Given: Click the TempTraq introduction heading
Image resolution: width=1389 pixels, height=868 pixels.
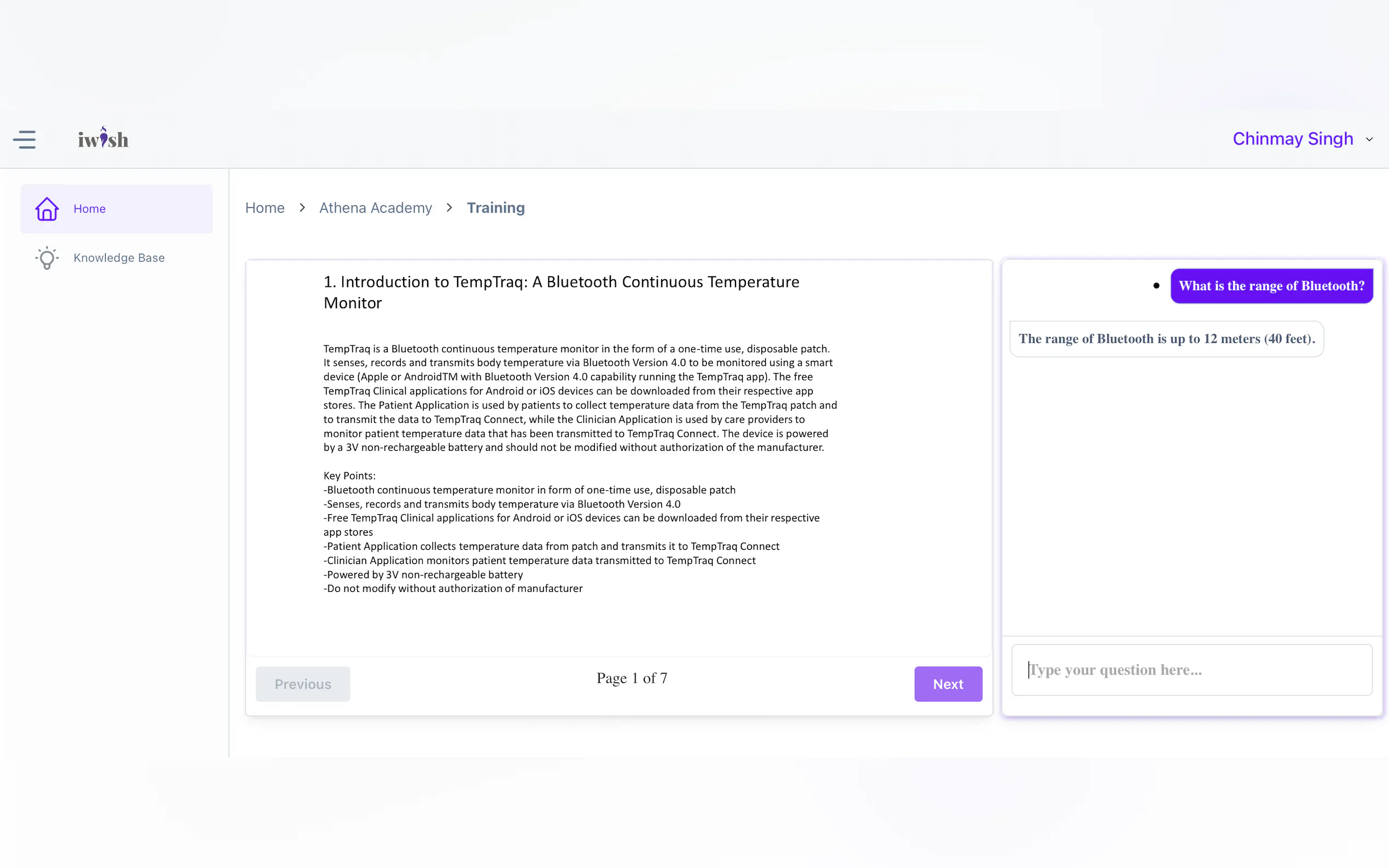Looking at the screenshot, I should click(561, 292).
